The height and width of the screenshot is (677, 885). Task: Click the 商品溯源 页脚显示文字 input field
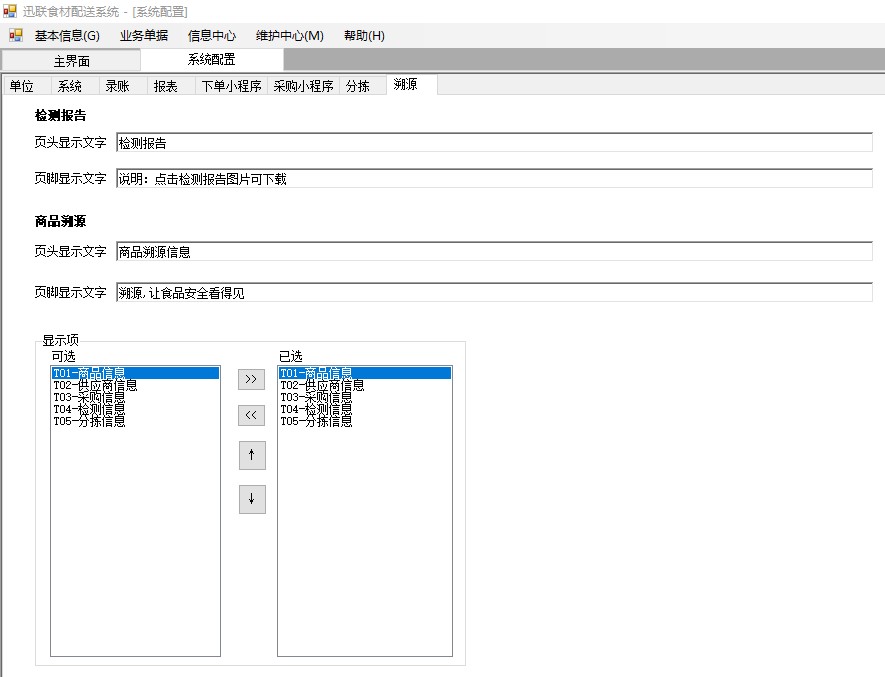click(494, 292)
